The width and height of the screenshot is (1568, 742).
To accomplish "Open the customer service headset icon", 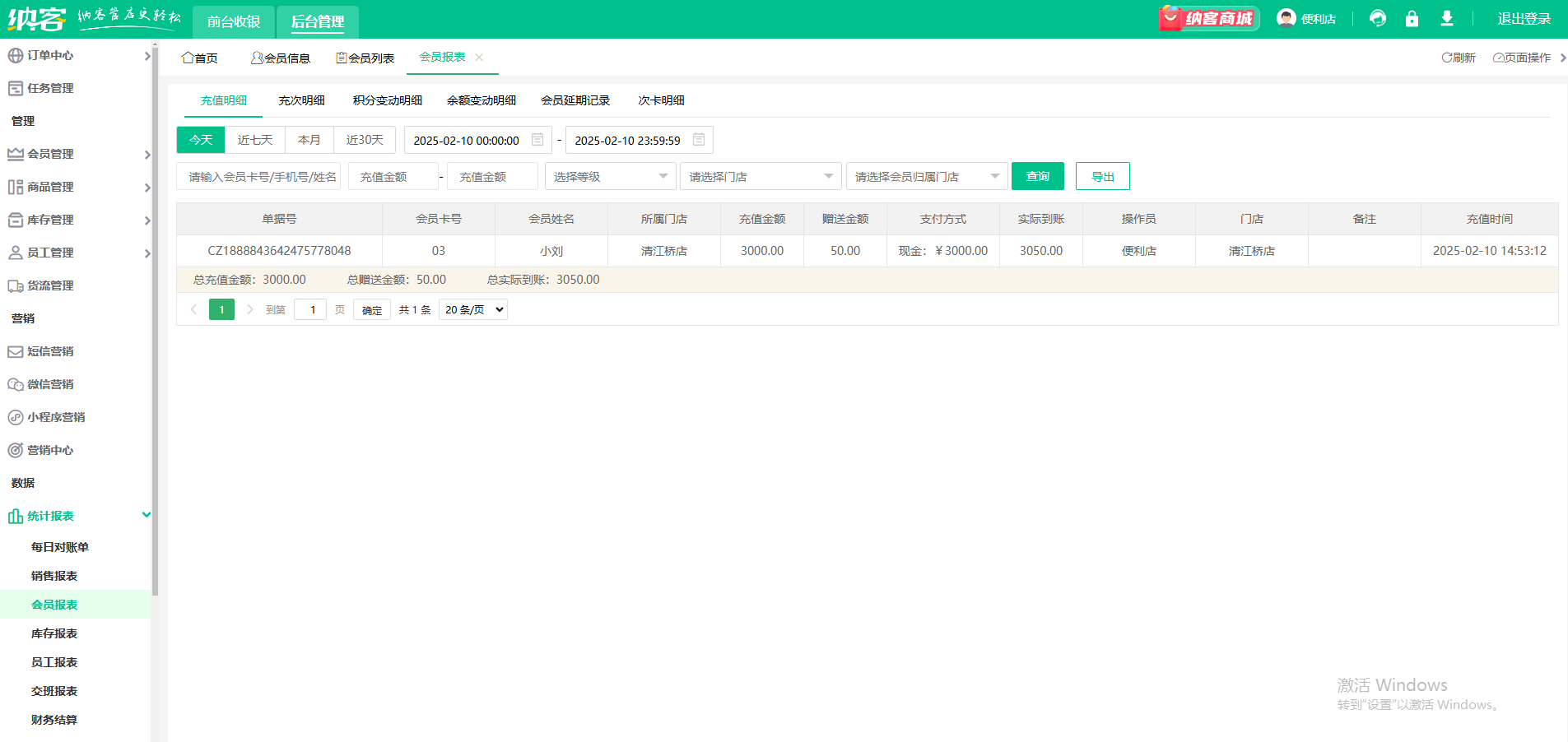I will [1378, 18].
